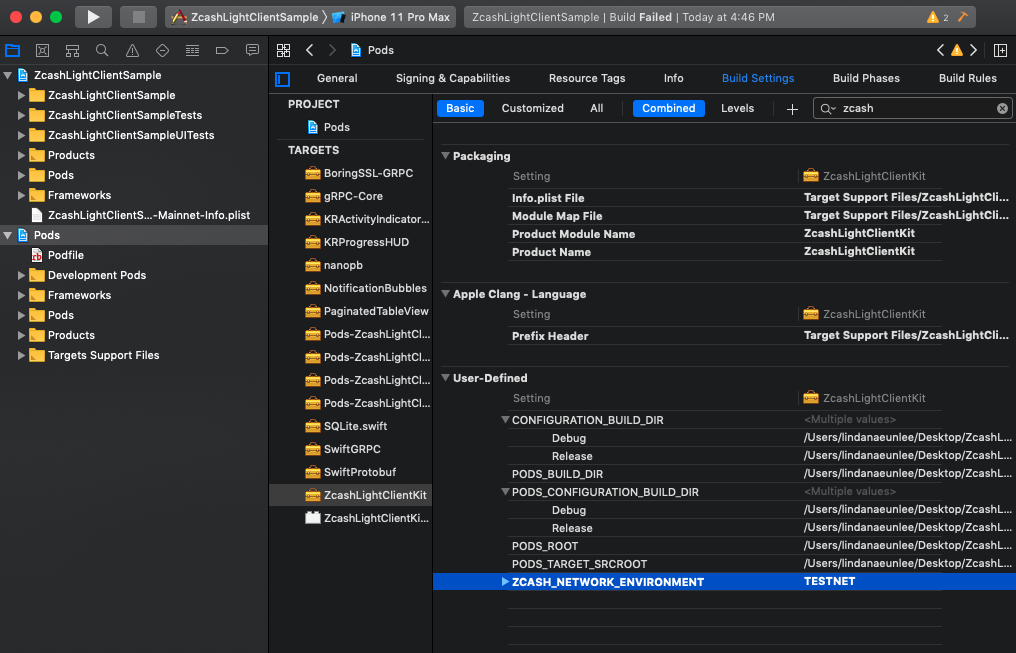Click the search field filter options magnifier
The height and width of the screenshot is (653, 1016).
click(x=827, y=109)
